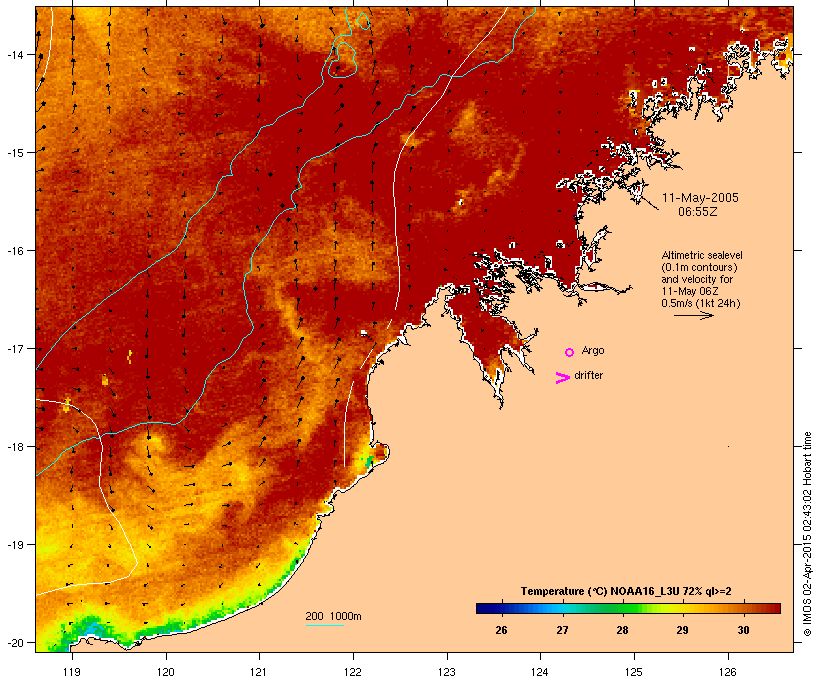
Task: Pick the dark red 30°C end of colorbar
Action: pyautogui.click(x=771, y=608)
